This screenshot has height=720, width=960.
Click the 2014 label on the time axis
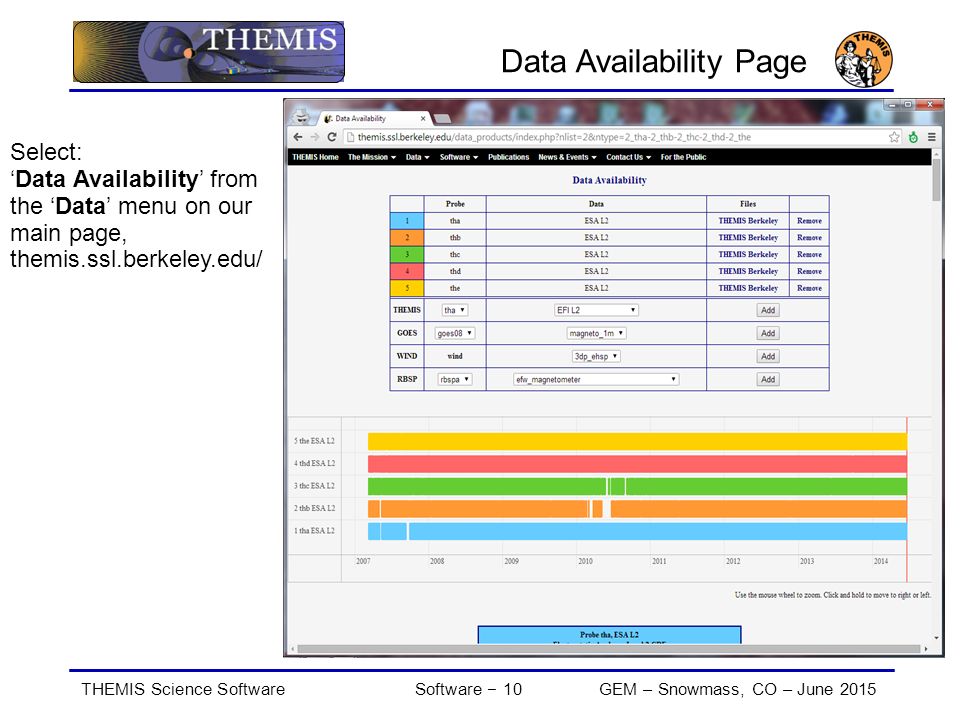[880, 561]
